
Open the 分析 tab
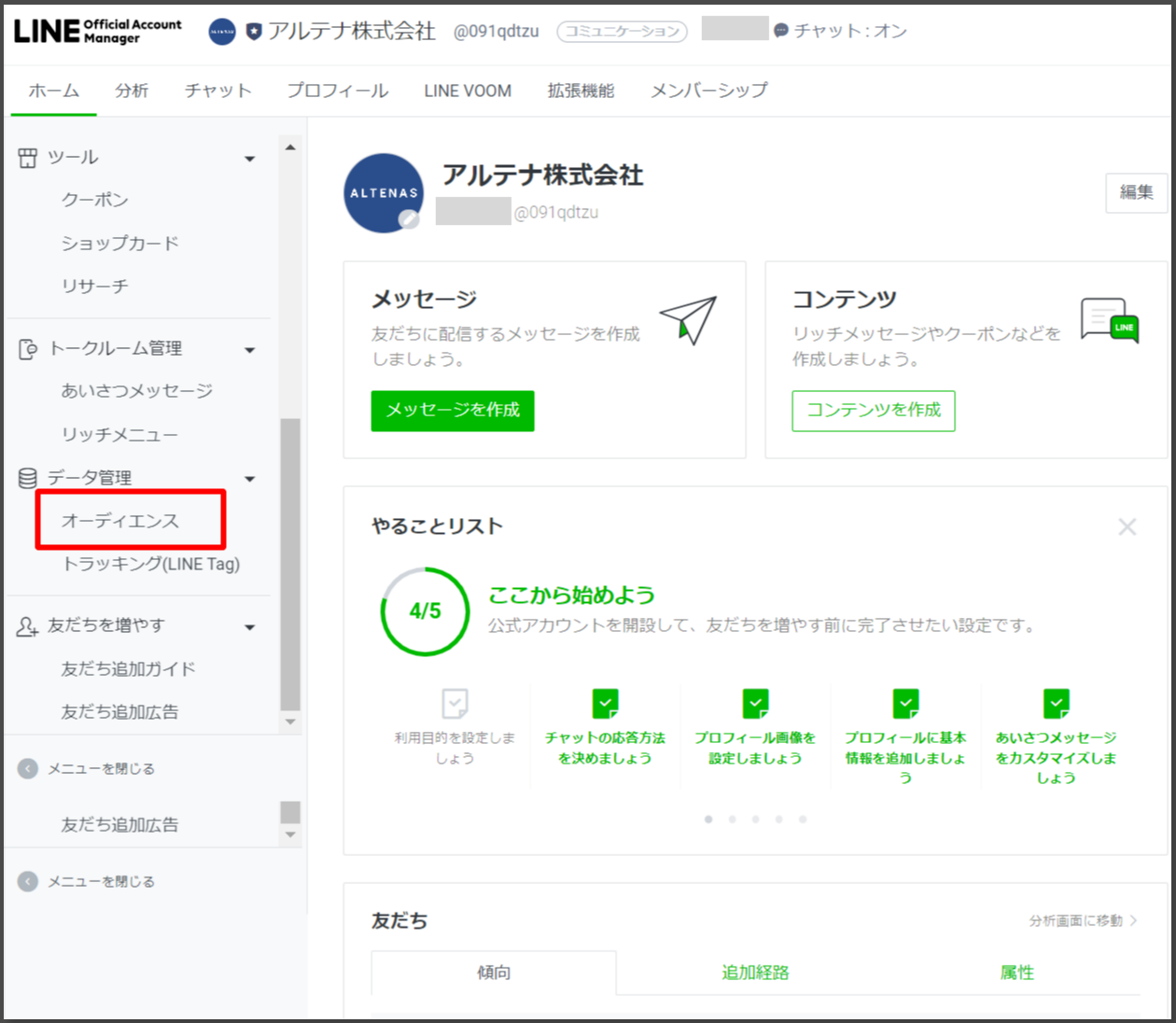click(132, 91)
